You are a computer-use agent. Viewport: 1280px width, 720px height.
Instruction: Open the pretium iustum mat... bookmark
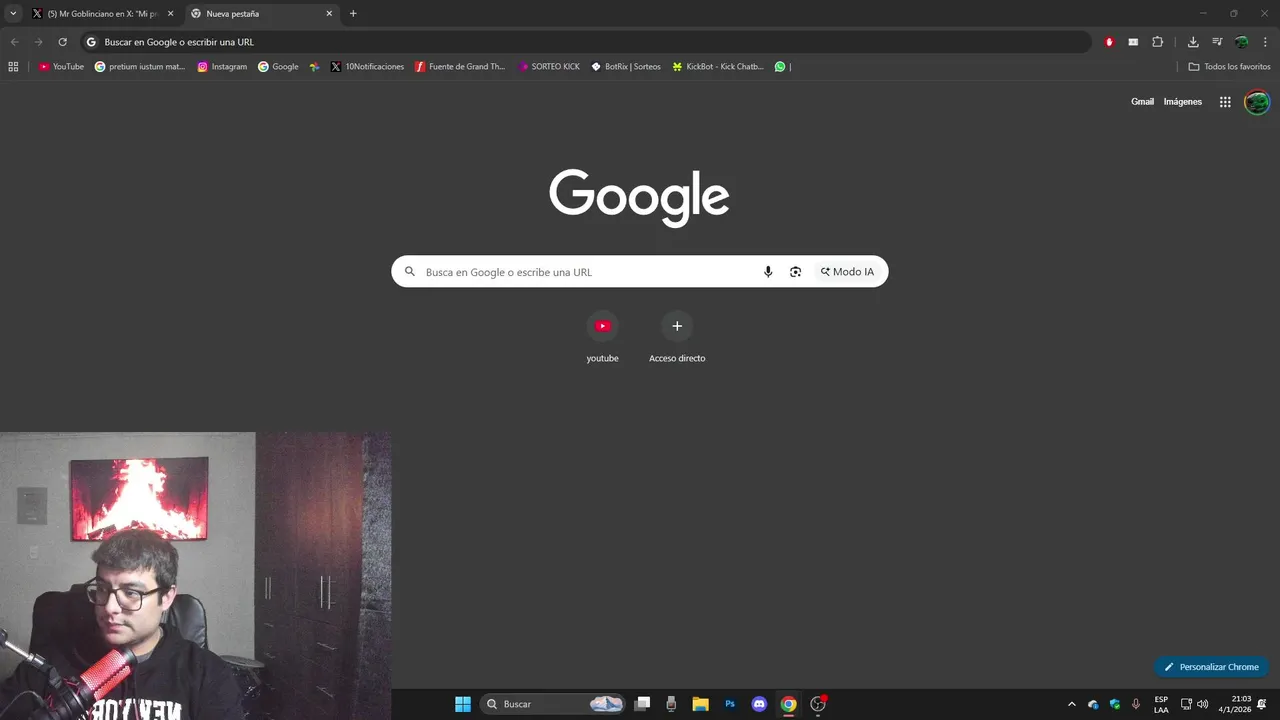click(x=140, y=67)
